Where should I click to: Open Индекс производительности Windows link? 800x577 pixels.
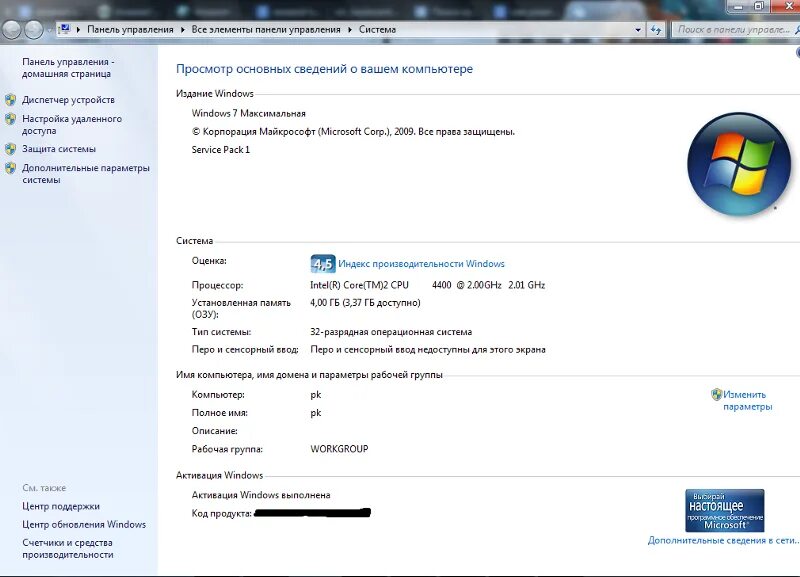[x=421, y=264]
